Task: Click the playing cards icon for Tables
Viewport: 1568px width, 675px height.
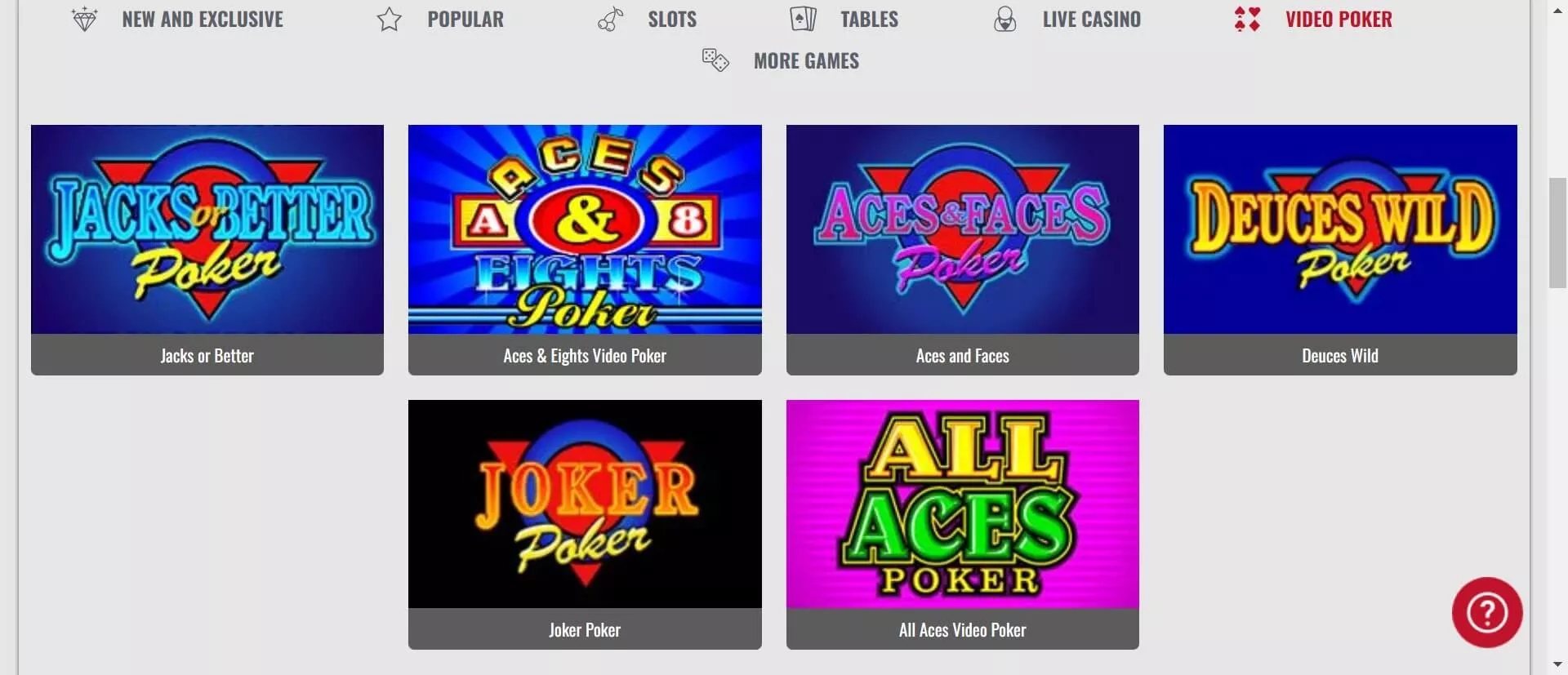Action: 803,19
